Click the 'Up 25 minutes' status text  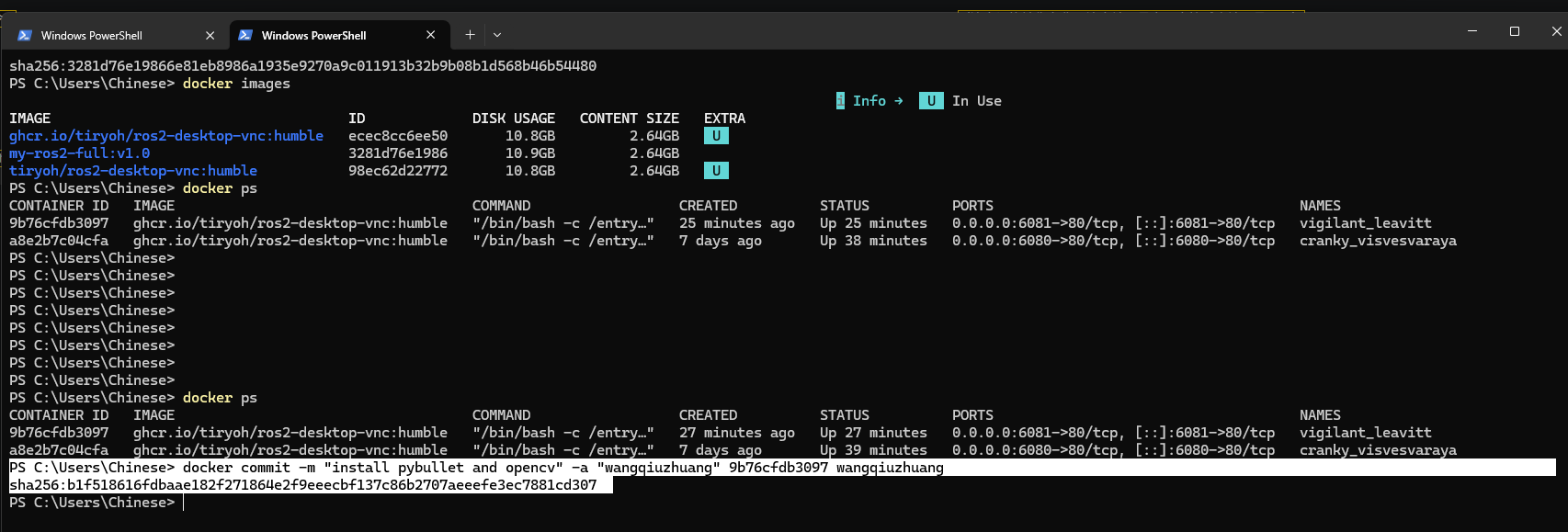tap(873, 223)
